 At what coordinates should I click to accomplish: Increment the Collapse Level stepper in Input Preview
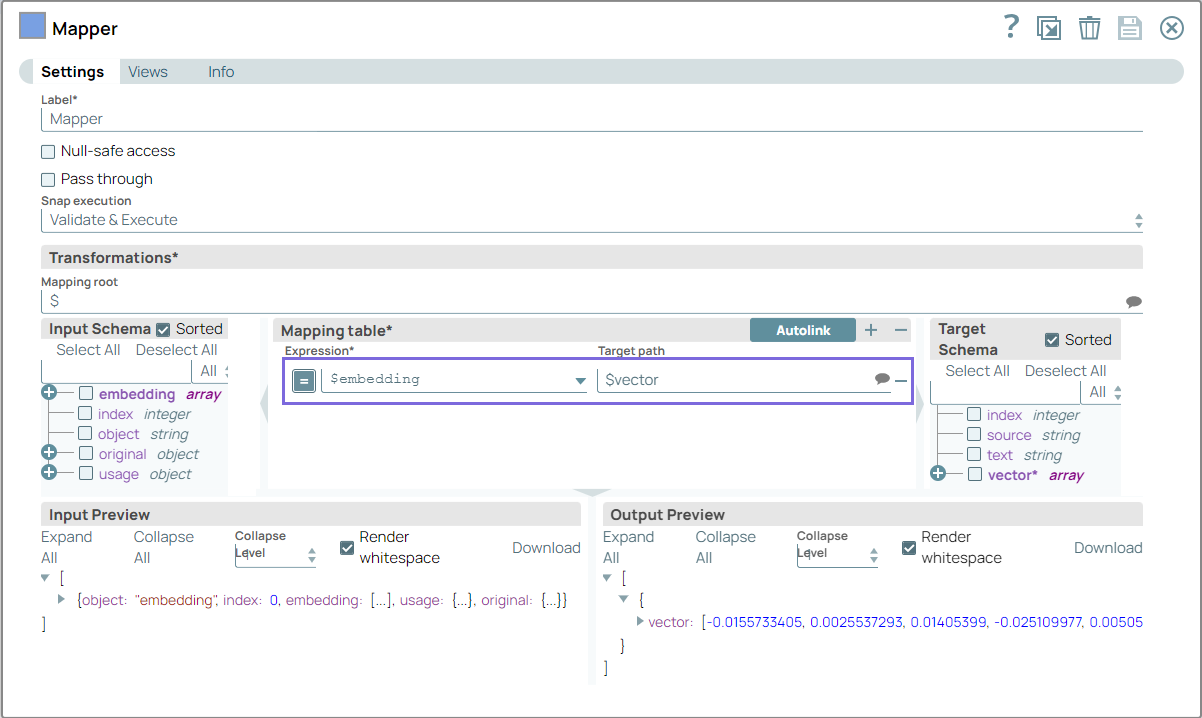point(311,550)
